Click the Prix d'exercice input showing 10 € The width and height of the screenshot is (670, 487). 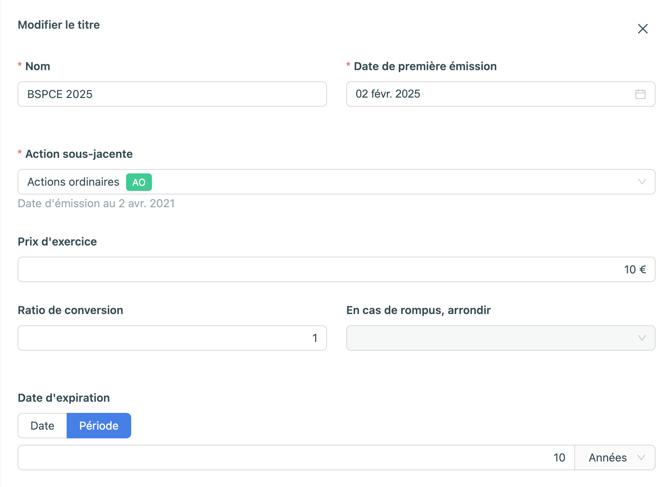[x=336, y=270]
